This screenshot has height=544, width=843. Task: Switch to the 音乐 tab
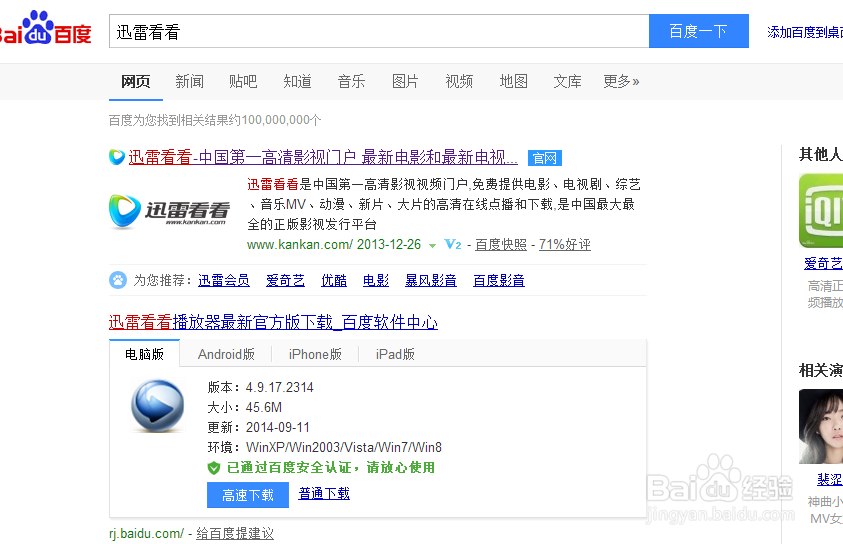pyautogui.click(x=351, y=82)
